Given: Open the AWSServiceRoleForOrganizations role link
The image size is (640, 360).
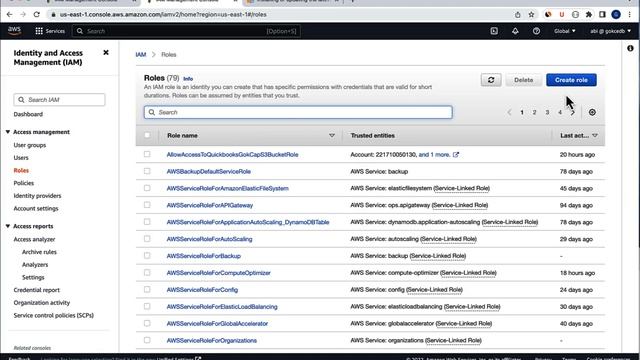Looking at the screenshot, I should click(x=211, y=340).
